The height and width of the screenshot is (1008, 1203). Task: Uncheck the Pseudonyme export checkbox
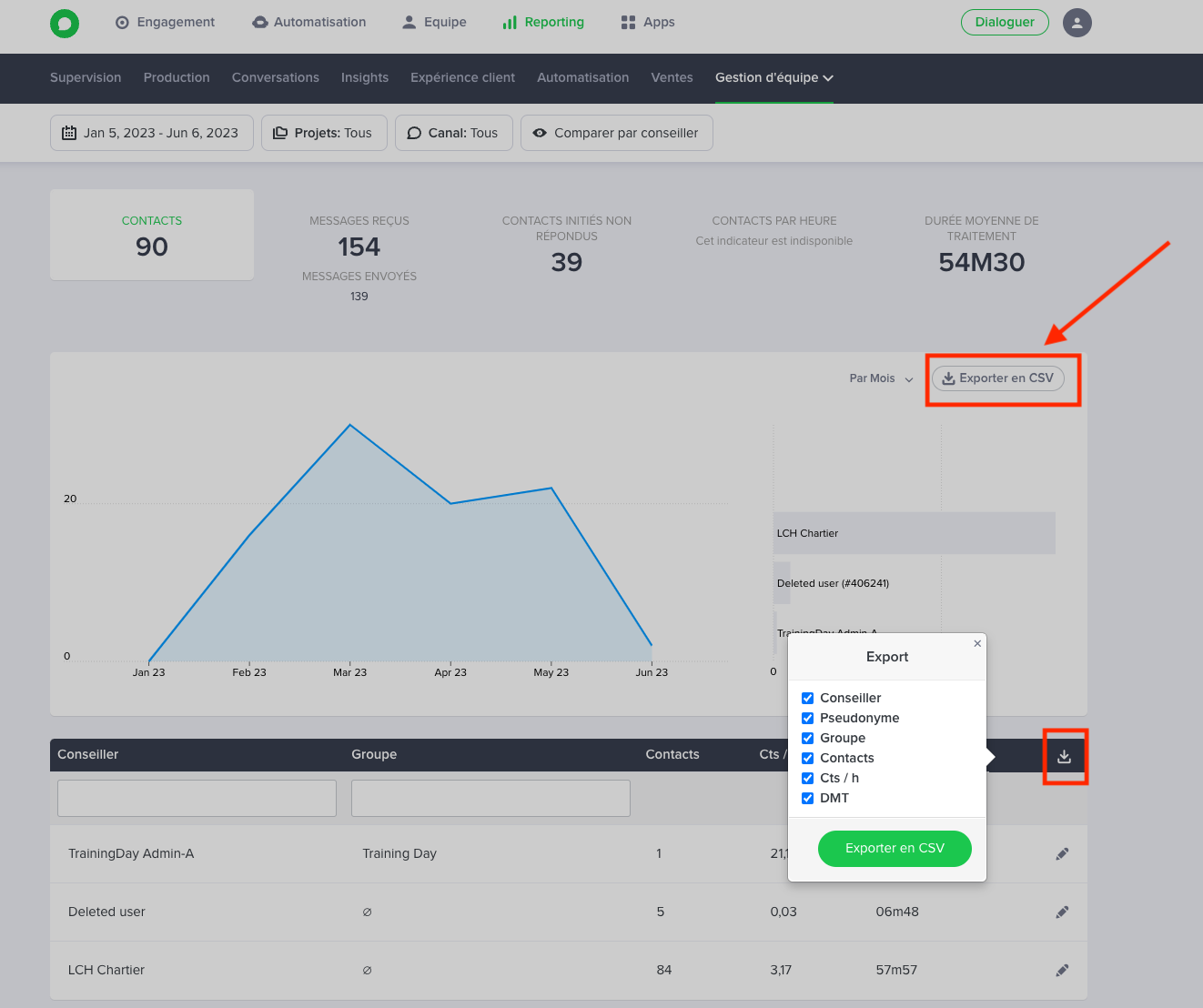pos(807,718)
